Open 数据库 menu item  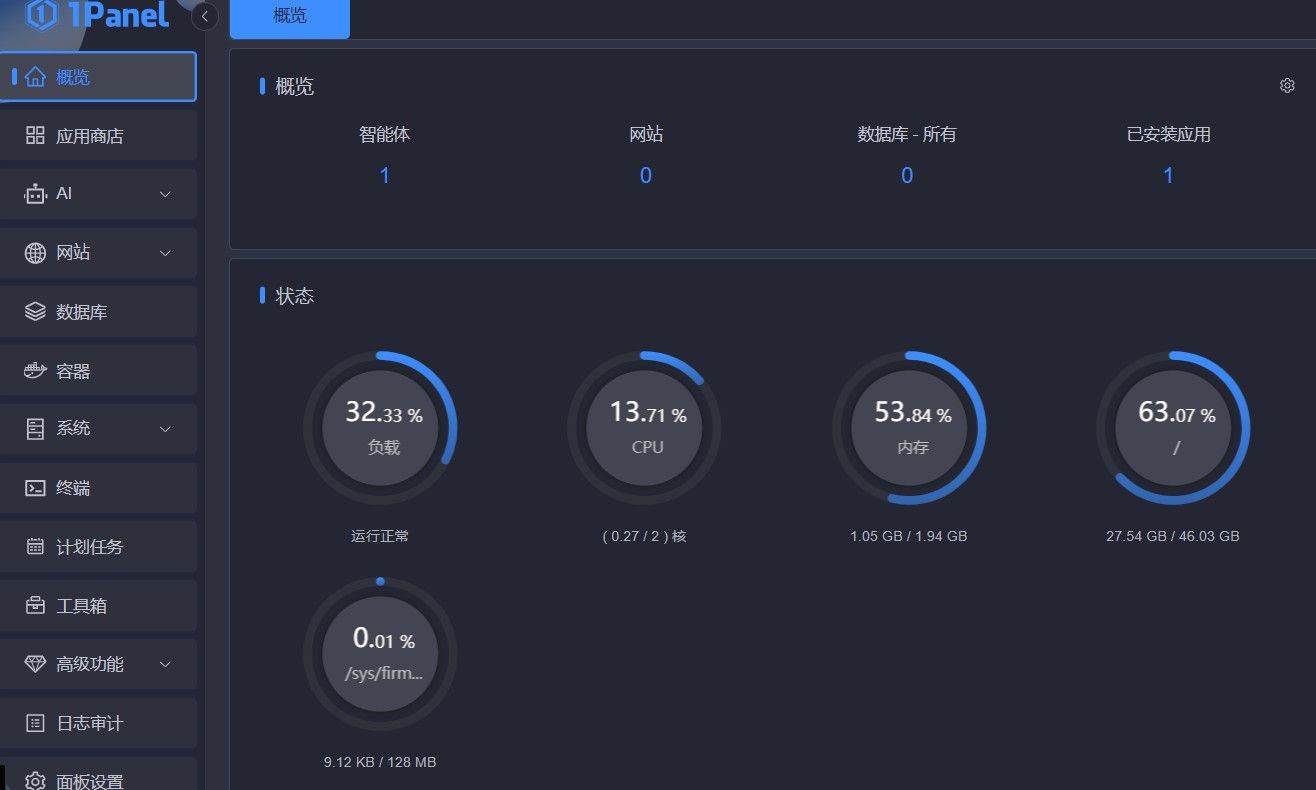tap(98, 312)
